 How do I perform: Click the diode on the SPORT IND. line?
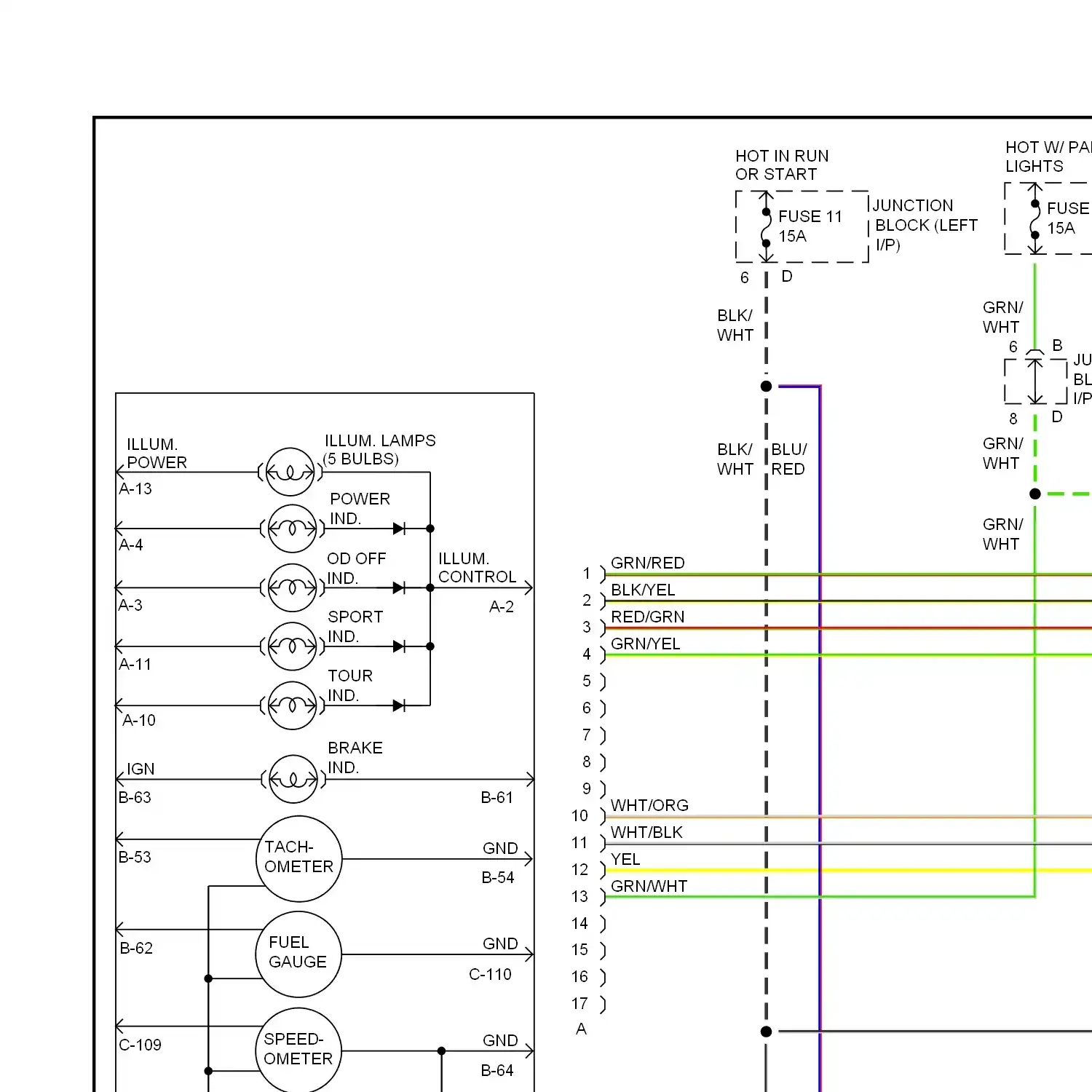[399, 646]
